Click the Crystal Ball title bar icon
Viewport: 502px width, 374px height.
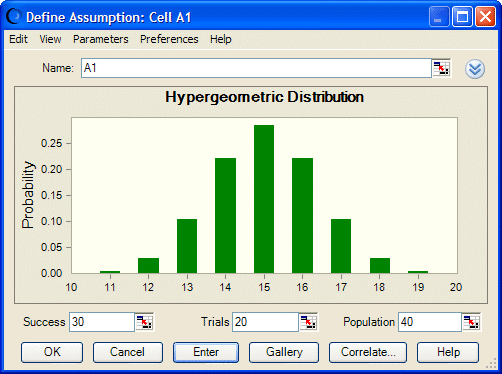pyautogui.click(x=14, y=16)
